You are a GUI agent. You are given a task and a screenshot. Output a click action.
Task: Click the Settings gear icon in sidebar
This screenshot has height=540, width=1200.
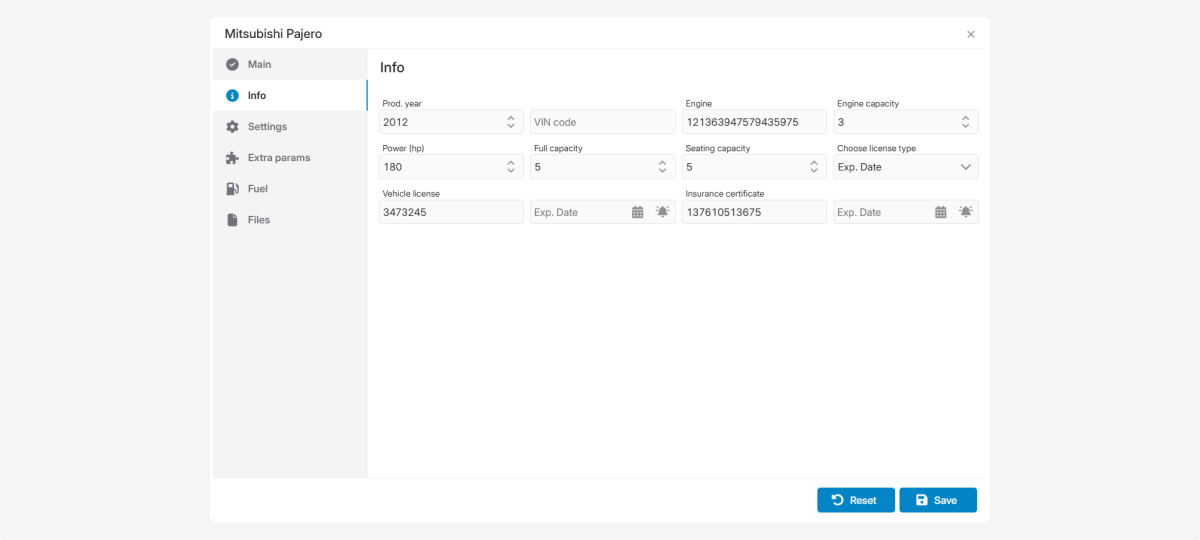(232, 127)
